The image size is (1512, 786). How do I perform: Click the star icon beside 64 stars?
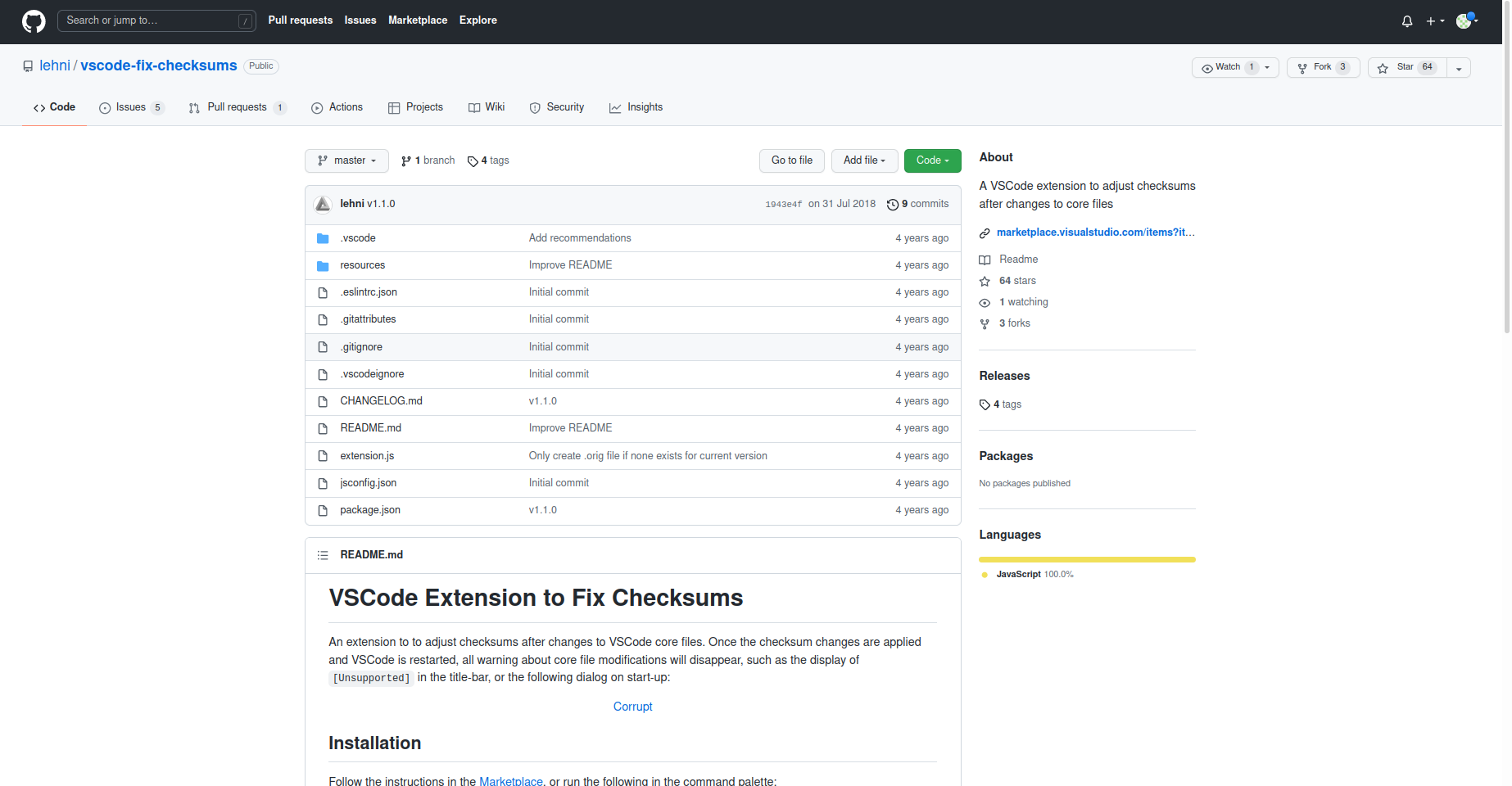pos(985,281)
